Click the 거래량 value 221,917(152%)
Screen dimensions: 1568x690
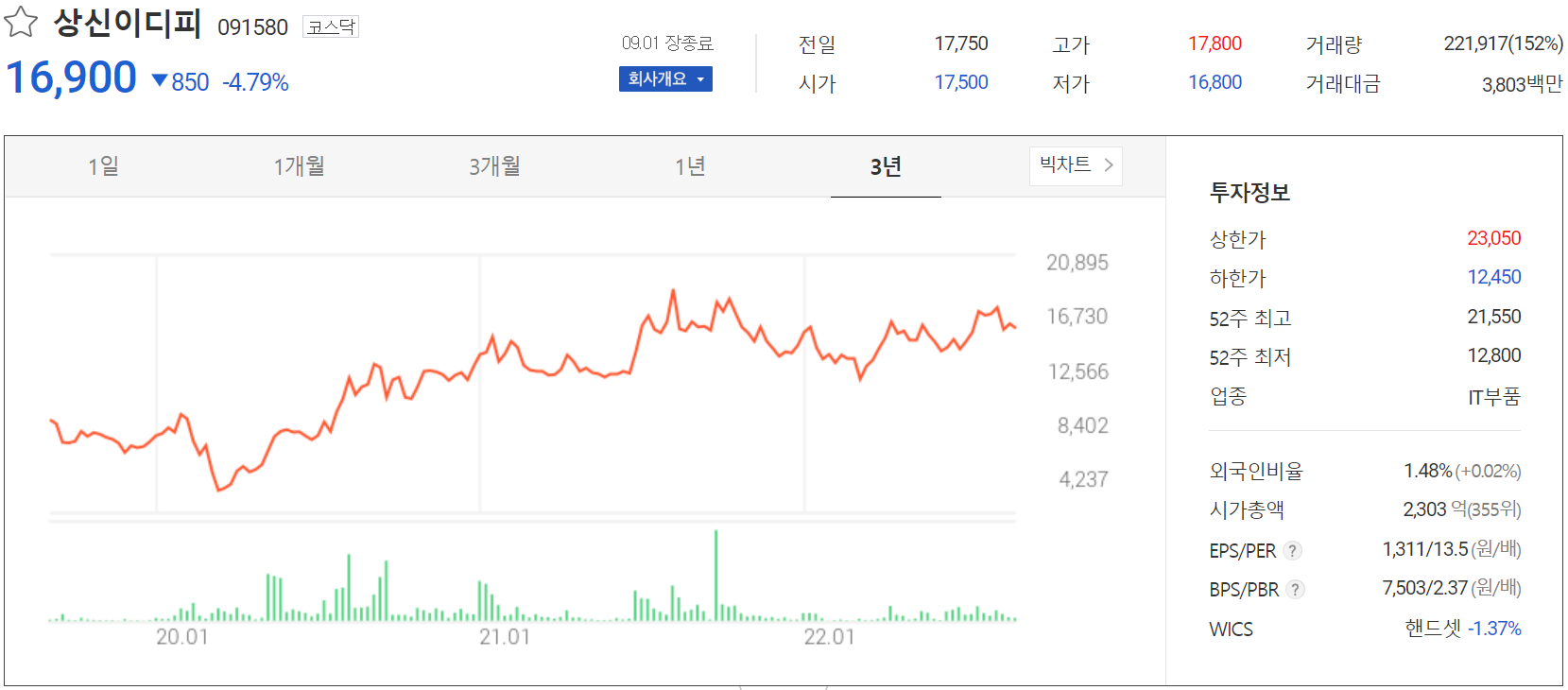[1503, 43]
